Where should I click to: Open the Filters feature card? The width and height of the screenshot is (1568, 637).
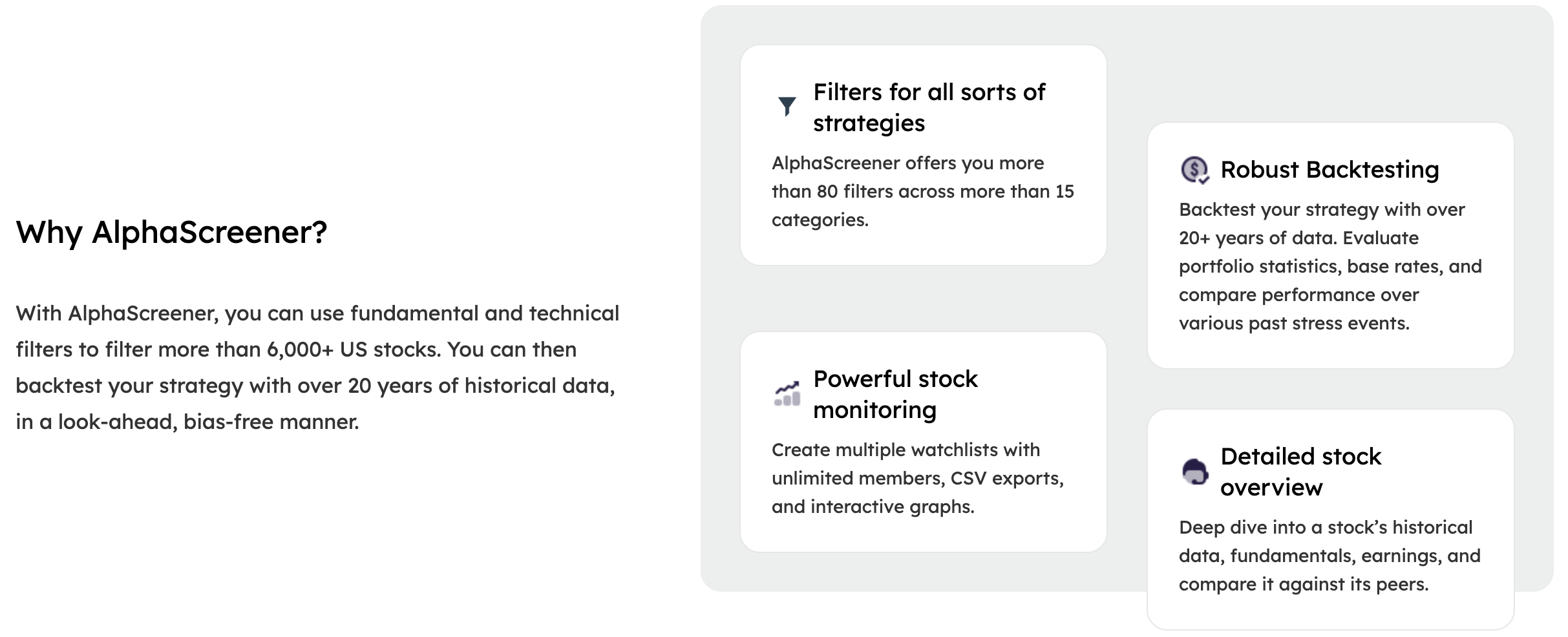click(x=923, y=155)
